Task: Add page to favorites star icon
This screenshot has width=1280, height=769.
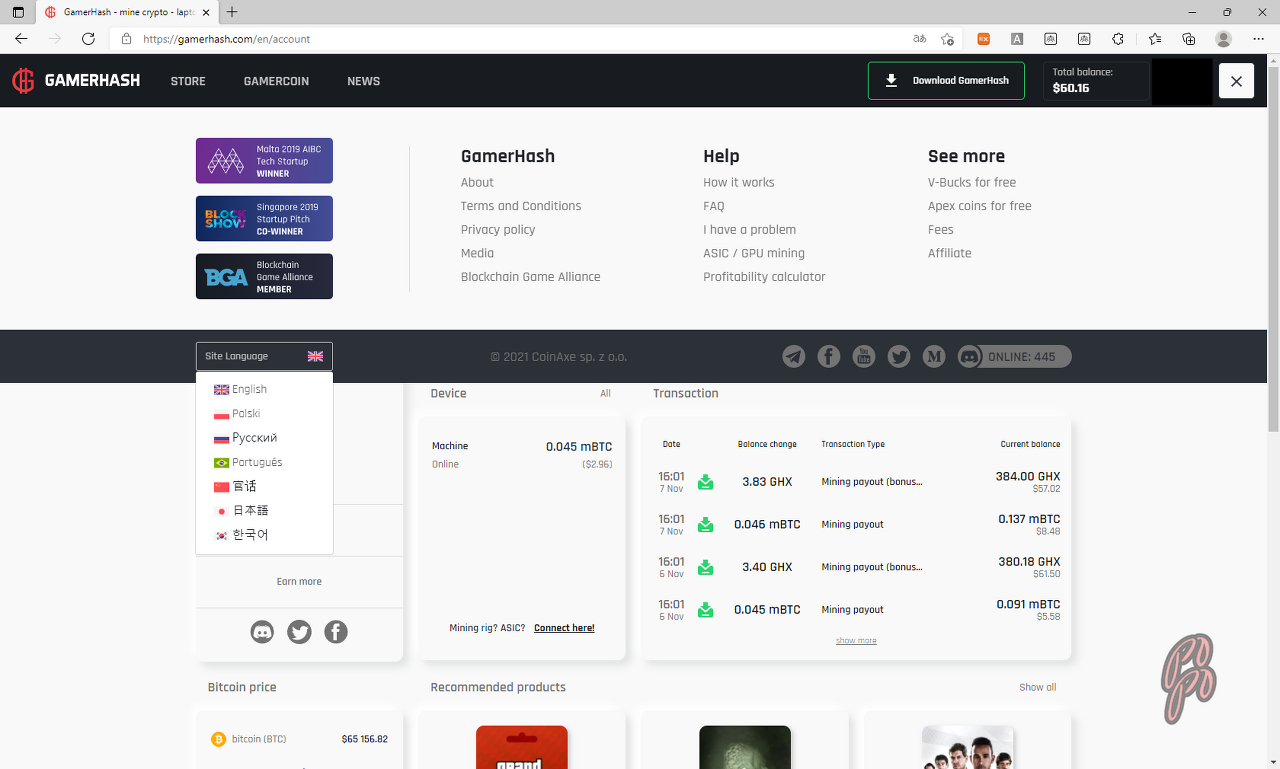Action: [x=947, y=39]
